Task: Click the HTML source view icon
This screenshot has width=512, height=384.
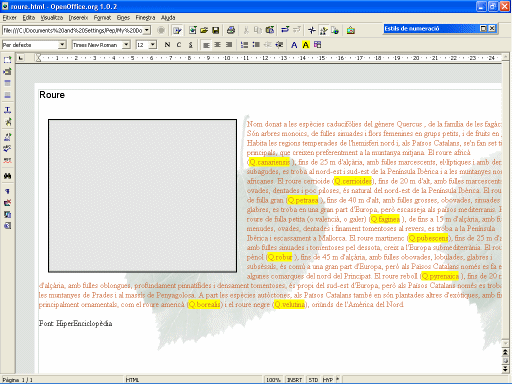Action: (7, 226)
